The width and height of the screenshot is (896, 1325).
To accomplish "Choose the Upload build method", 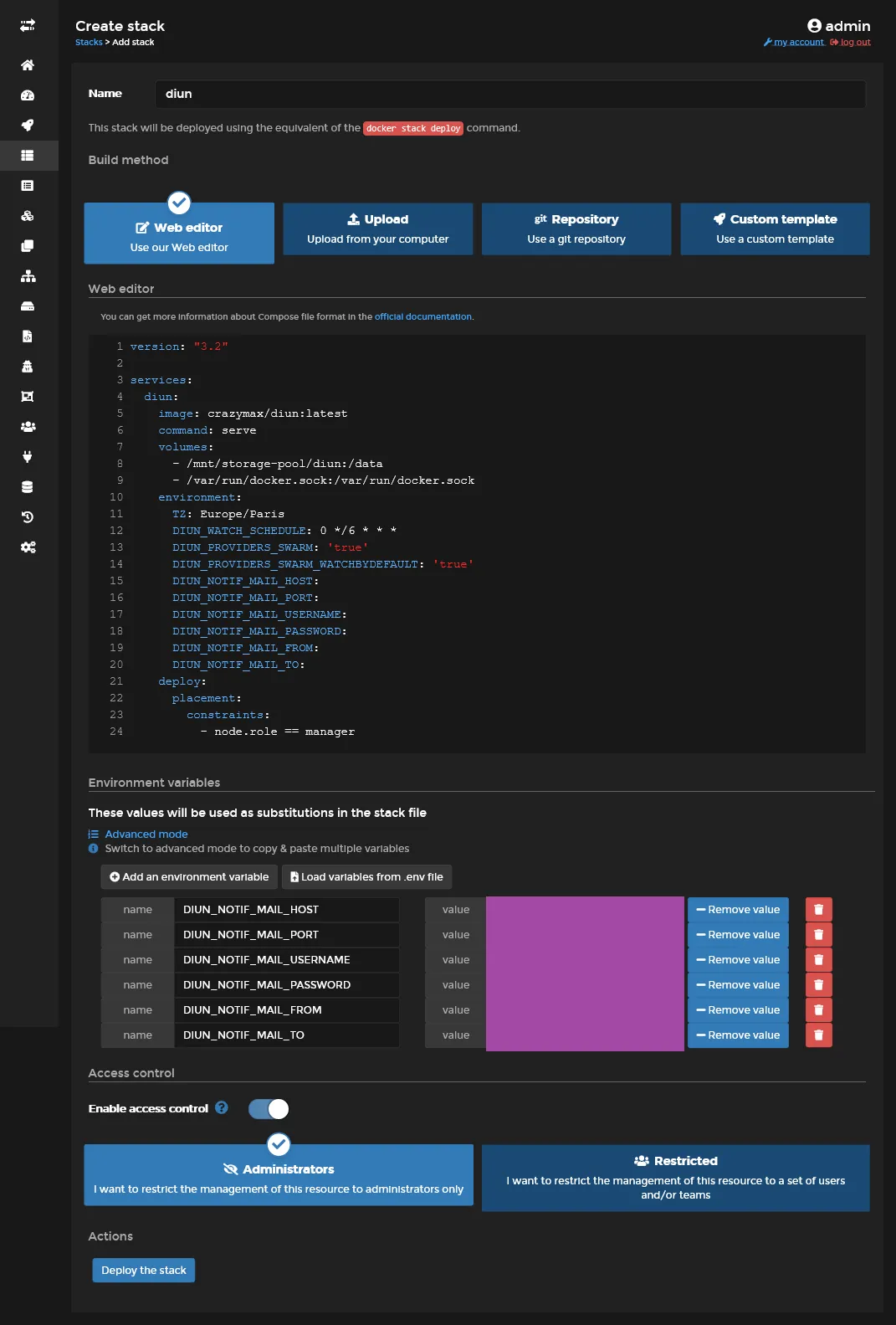I will coord(377,229).
